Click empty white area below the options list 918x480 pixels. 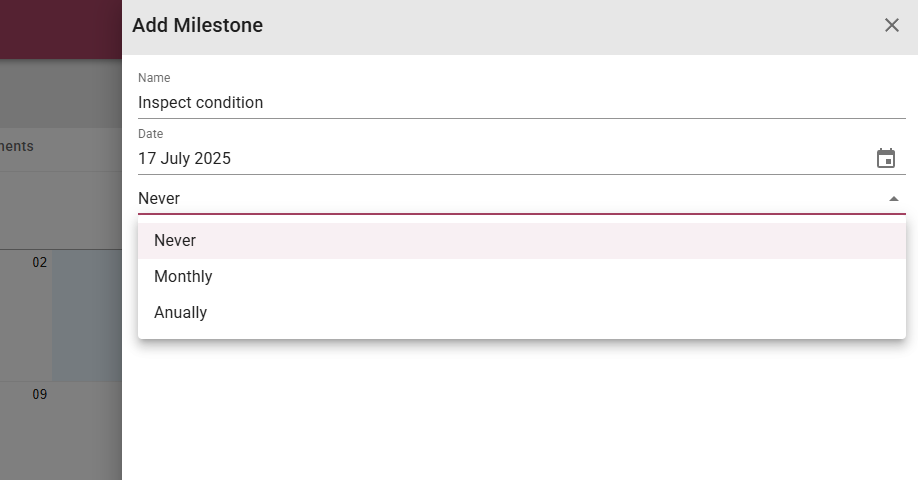pos(520,410)
